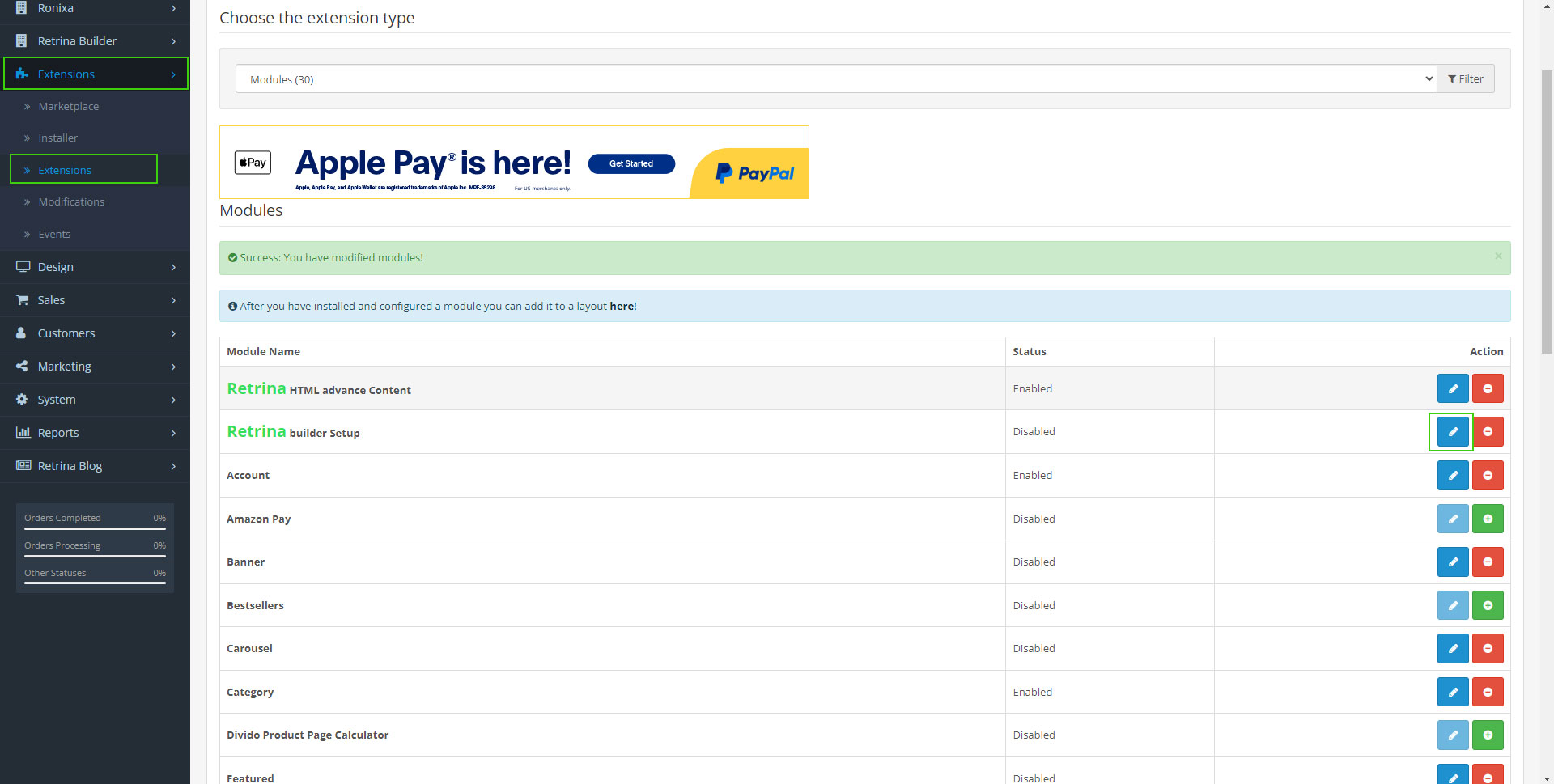The image size is (1554, 784).
Task: Open the Modifications menu entry
Action: [71, 201]
